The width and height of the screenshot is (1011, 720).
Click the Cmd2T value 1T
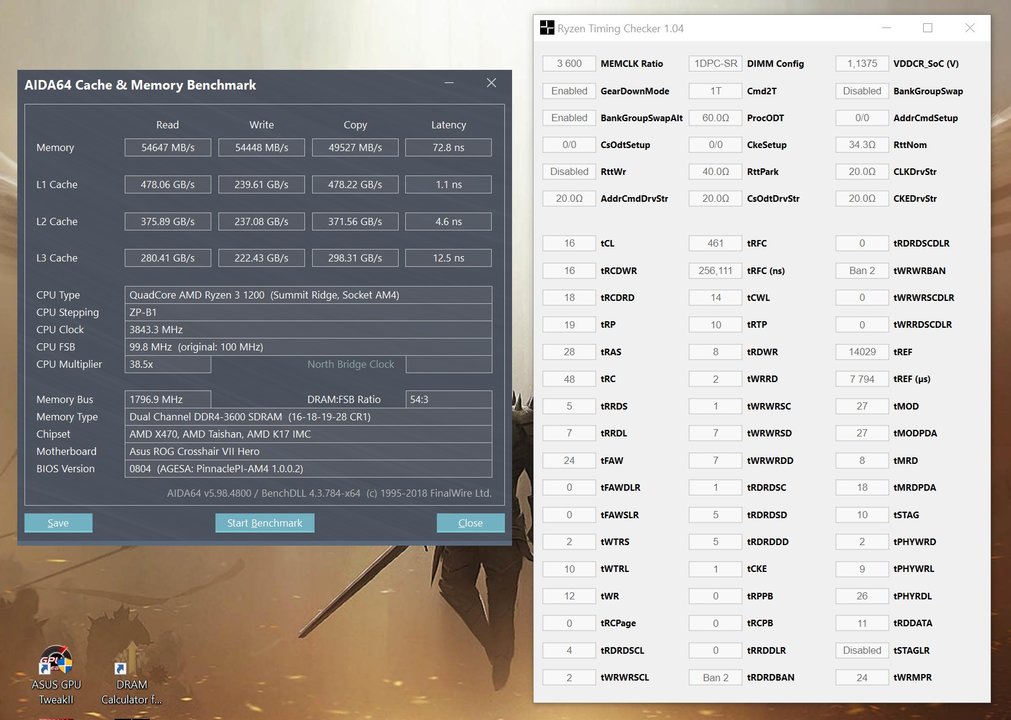716,91
